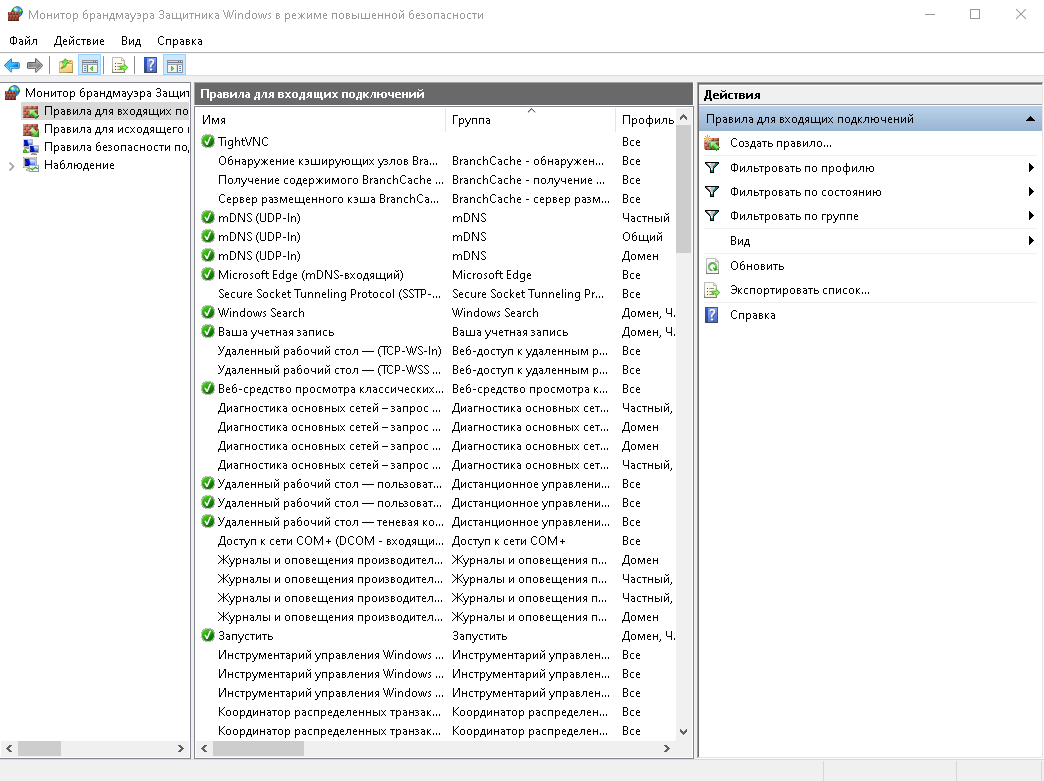Click green check icon beside TightVNC rule
Screen dimensions: 1044x781
point(208,142)
